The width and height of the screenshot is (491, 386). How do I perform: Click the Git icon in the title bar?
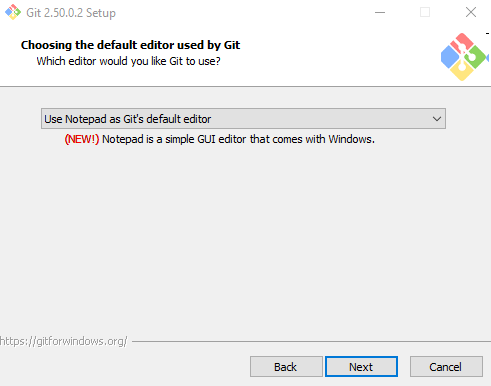(13, 12)
